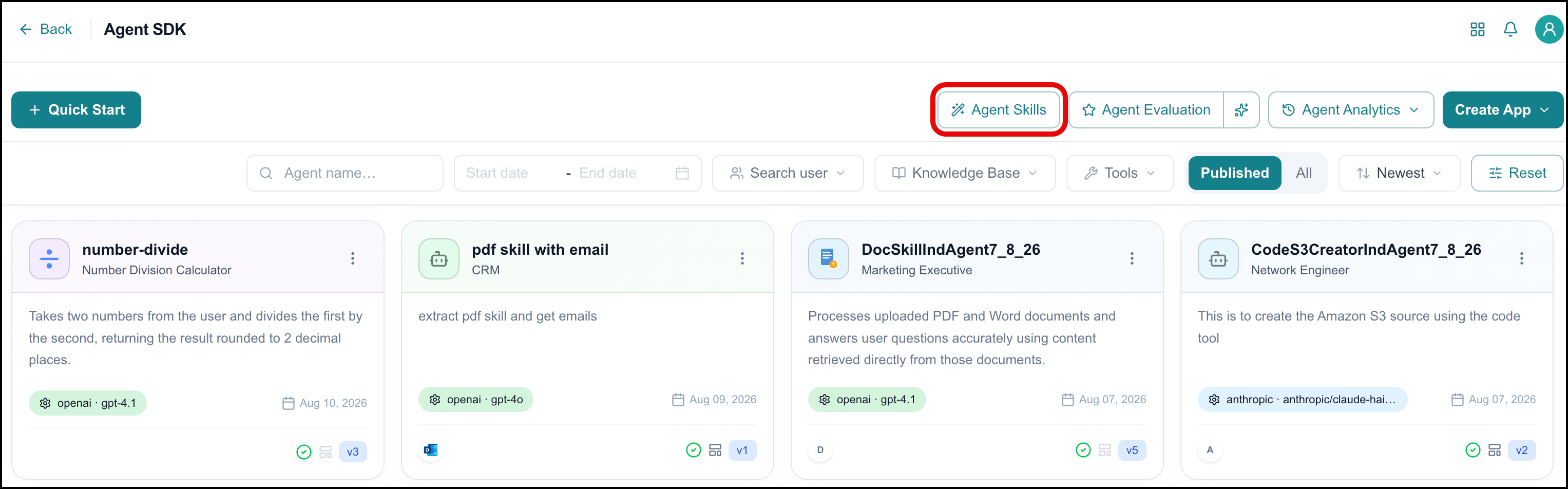Click the document icon of DocSkillIndAgent7_8_26
This screenshot has height=489, width=1568.
coord(829,259)
